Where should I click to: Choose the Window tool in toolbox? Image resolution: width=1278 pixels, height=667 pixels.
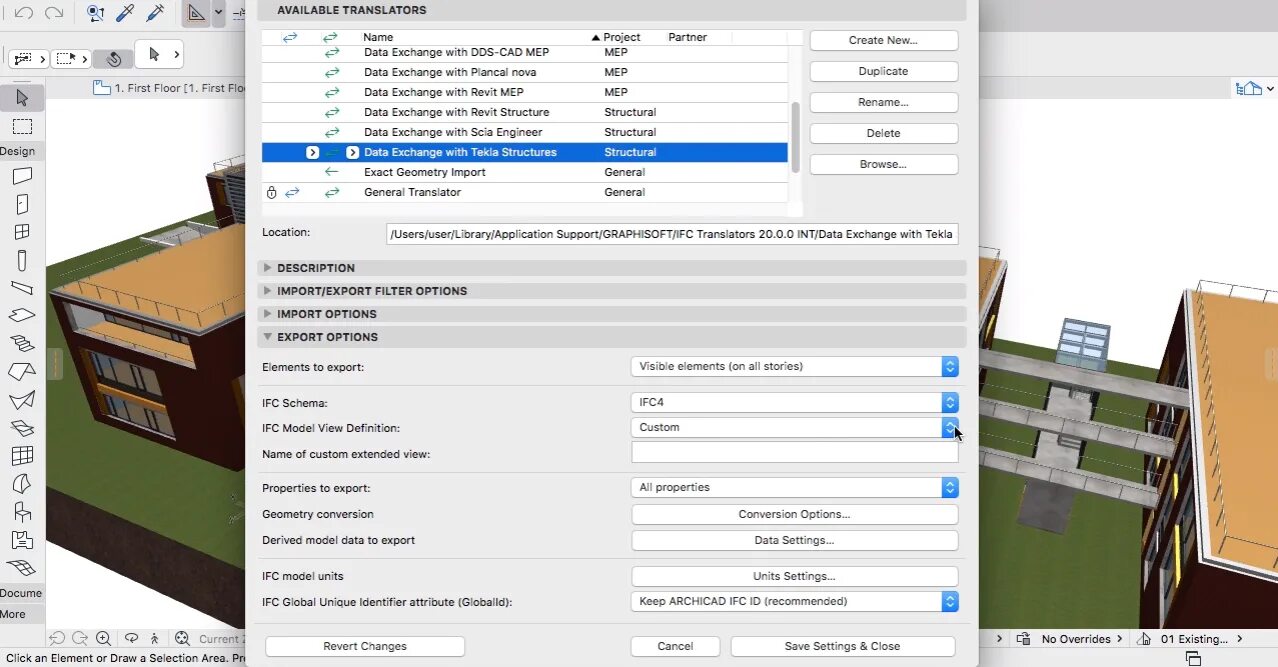click(x=22, y=232)
